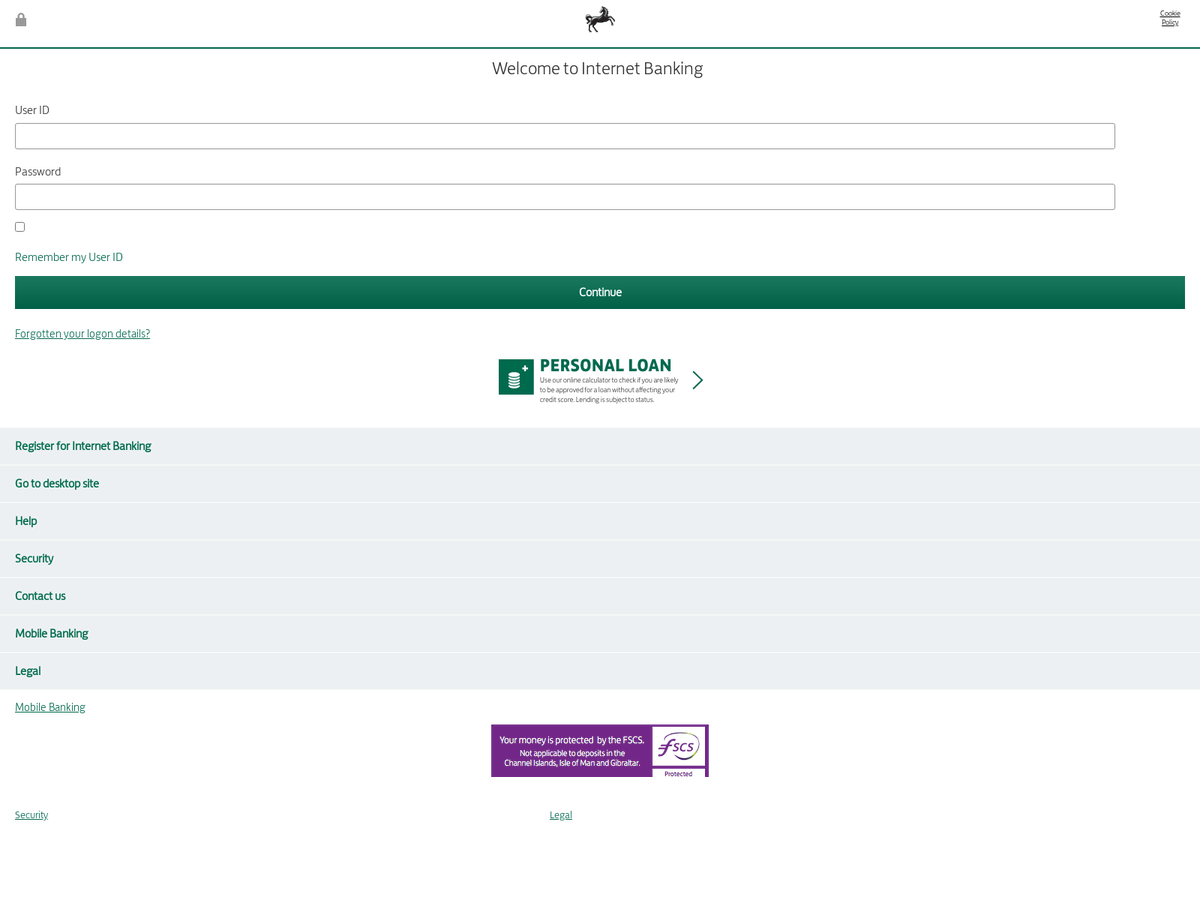Open Register for Internet Banking
This screenshot has width=1200, height=900.
click(x=600, y=446)
